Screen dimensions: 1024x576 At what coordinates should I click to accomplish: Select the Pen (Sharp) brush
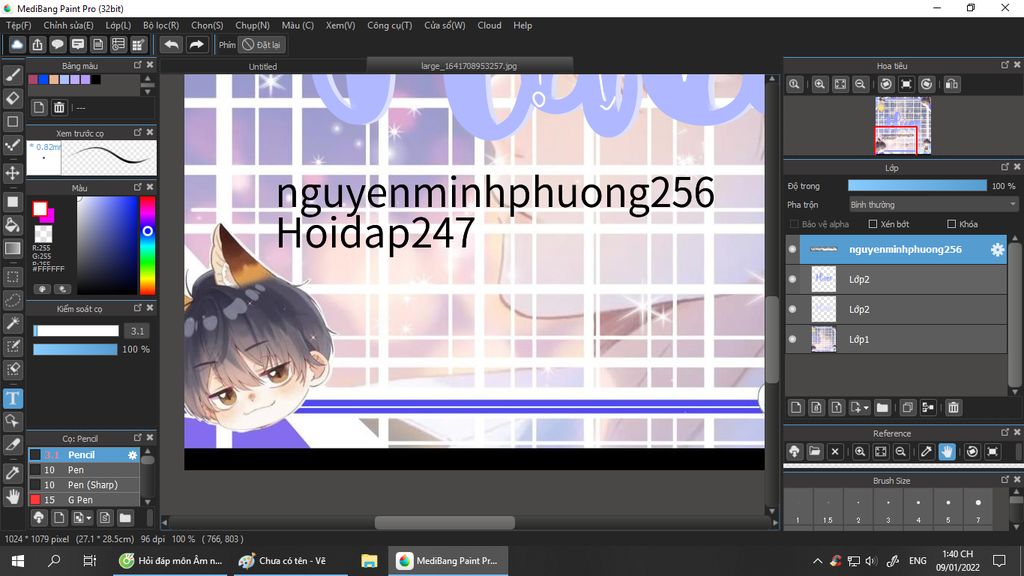pyautogui.click(x=84, y=485)
